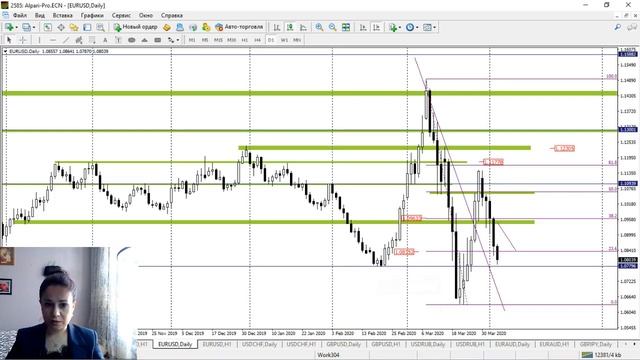This screenshot has width=640, height=360.
Task: Switch to H1 timeframe
Action: [x=244, y=40]
